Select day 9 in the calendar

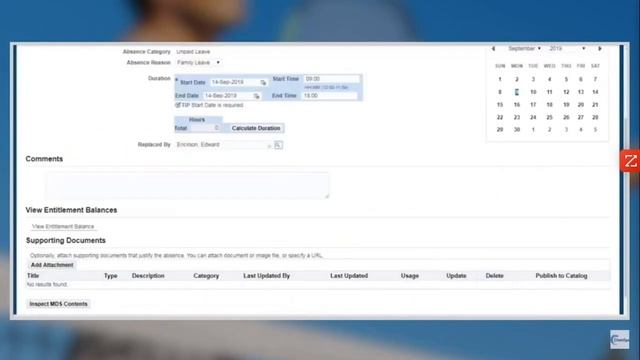(x=517, y=92)
